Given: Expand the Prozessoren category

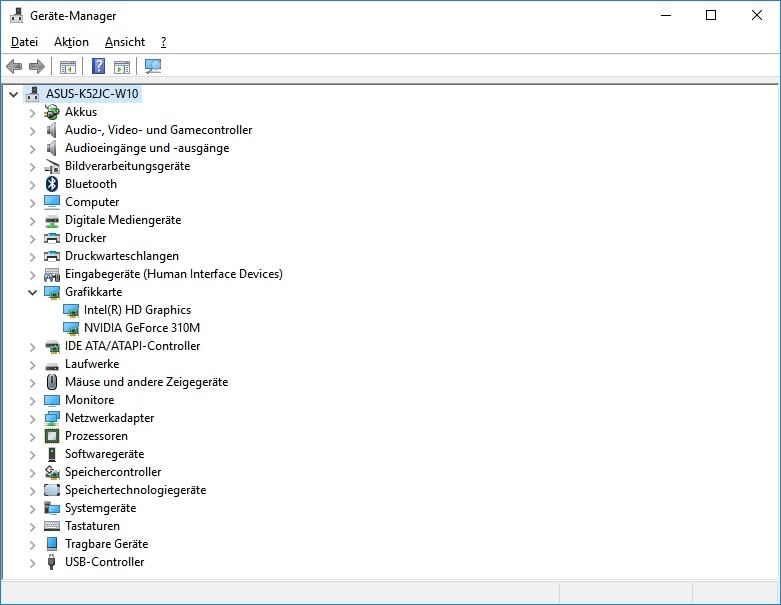Looking at the screenshot, I should pyautogui.click(x=32, y=437).
